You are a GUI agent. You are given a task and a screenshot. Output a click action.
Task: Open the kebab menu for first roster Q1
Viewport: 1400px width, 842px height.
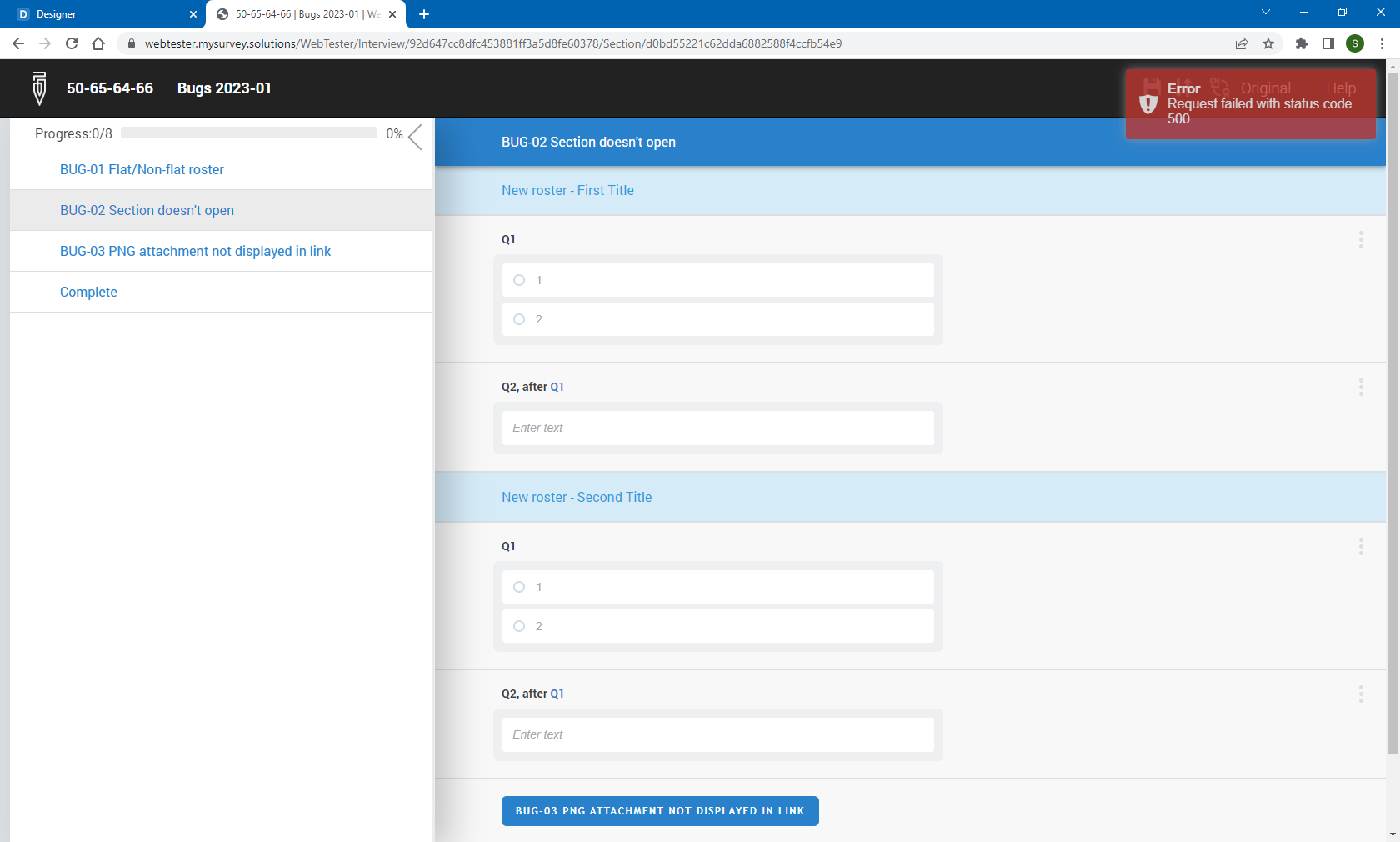pos(1361,239)
